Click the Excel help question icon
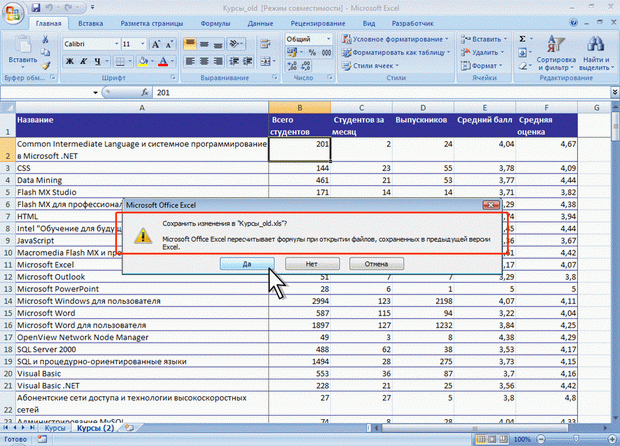The height and width of the screenshot is (446, 620). [x=573, y=23]
